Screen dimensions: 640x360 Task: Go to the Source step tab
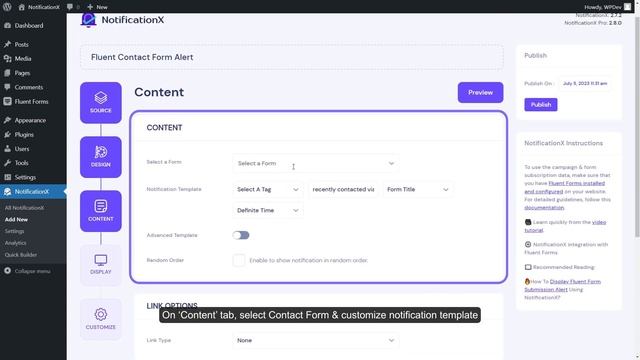101,103
